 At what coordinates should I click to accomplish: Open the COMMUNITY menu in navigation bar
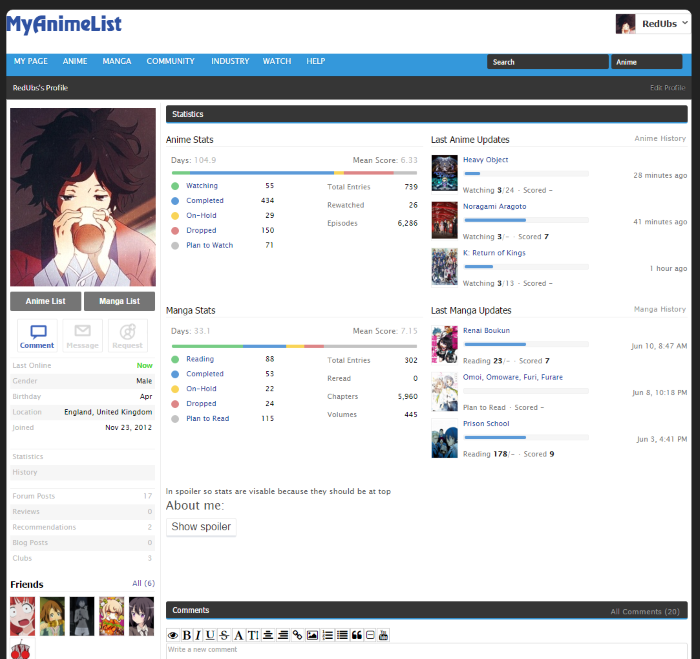point(170,62)
